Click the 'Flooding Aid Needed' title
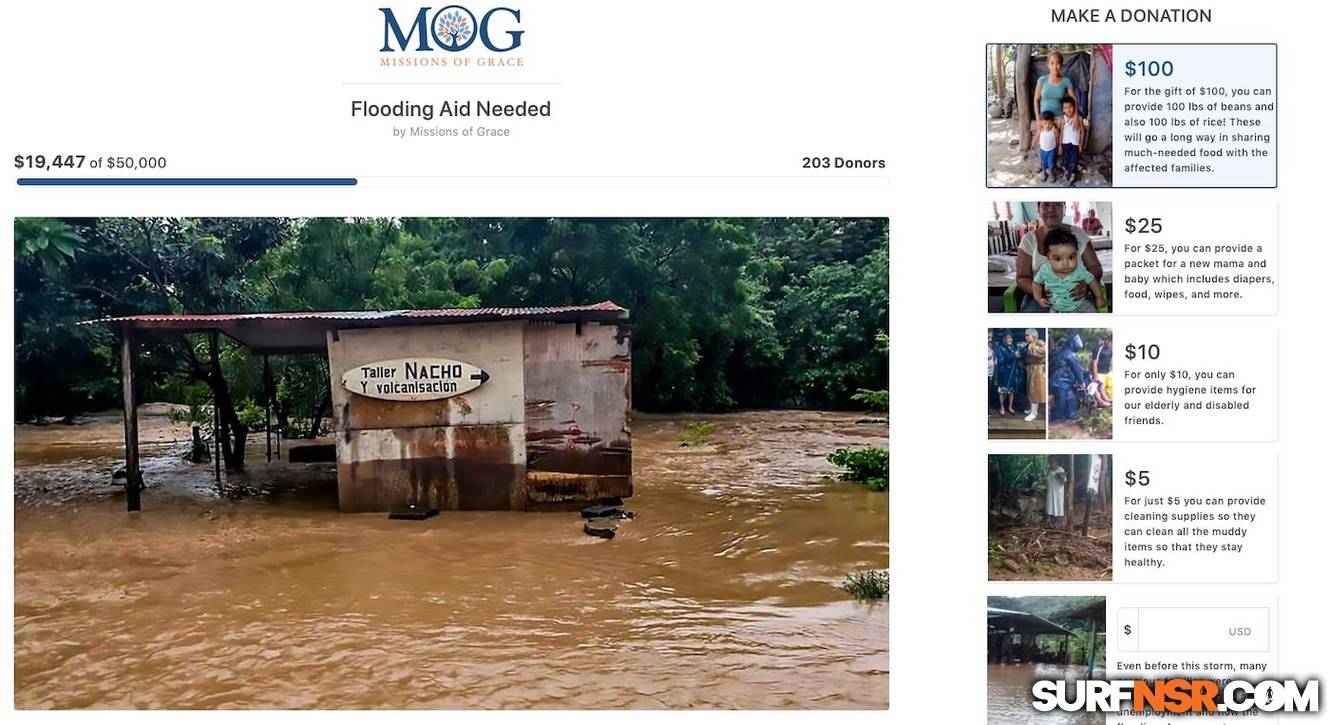 (451, 109)
